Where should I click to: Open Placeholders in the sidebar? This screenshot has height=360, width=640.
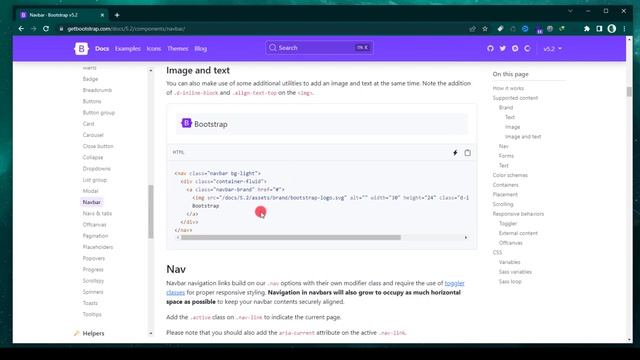(x=98, y=247)
